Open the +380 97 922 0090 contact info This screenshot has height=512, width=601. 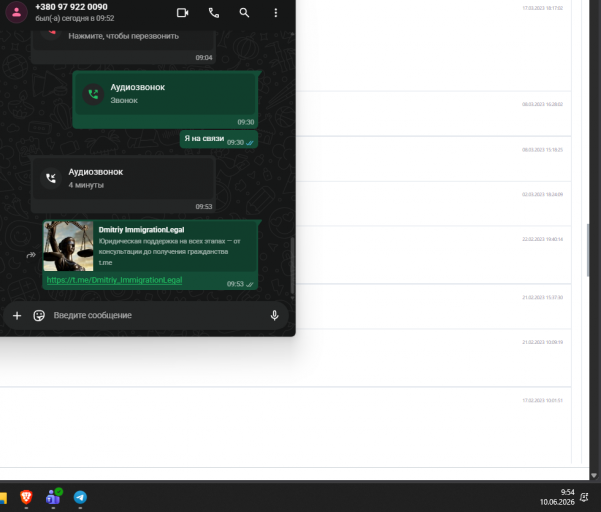(71, 7)
